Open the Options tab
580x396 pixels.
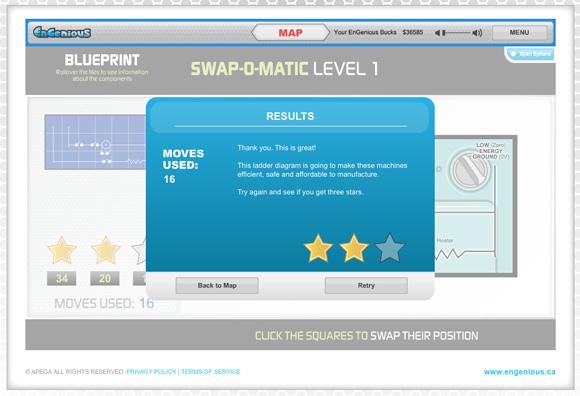(x=531, y=54)
